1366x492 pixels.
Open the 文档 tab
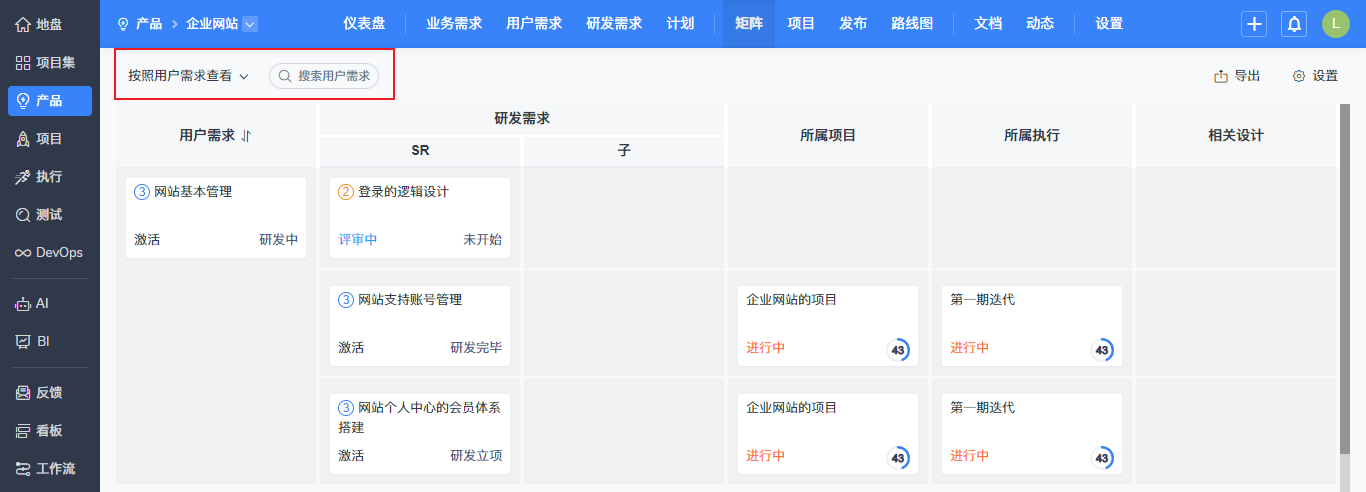tap(988, 23)
